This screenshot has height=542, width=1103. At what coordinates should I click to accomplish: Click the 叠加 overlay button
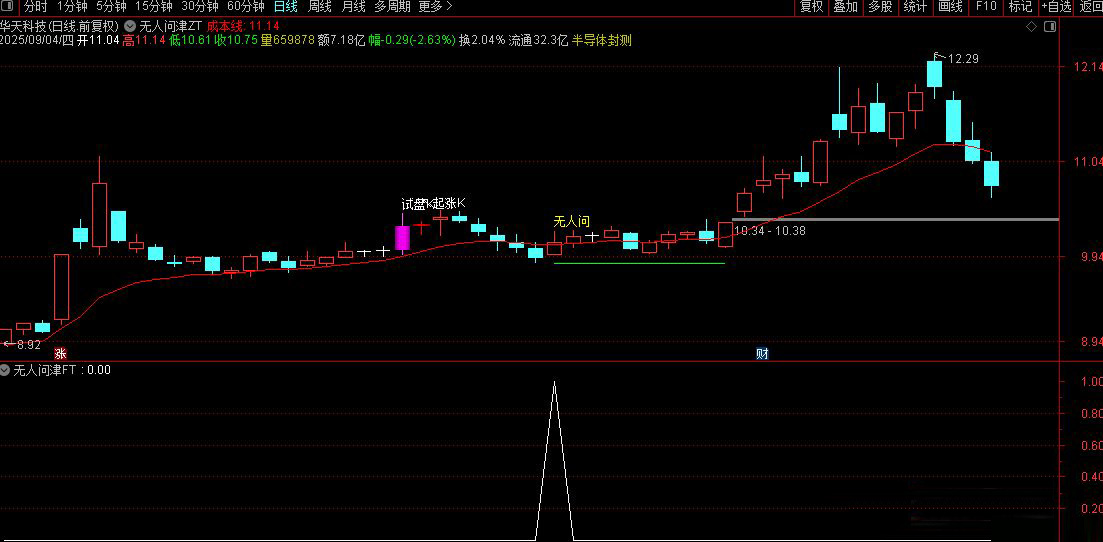pyautogui.click(x=846, y=7)
